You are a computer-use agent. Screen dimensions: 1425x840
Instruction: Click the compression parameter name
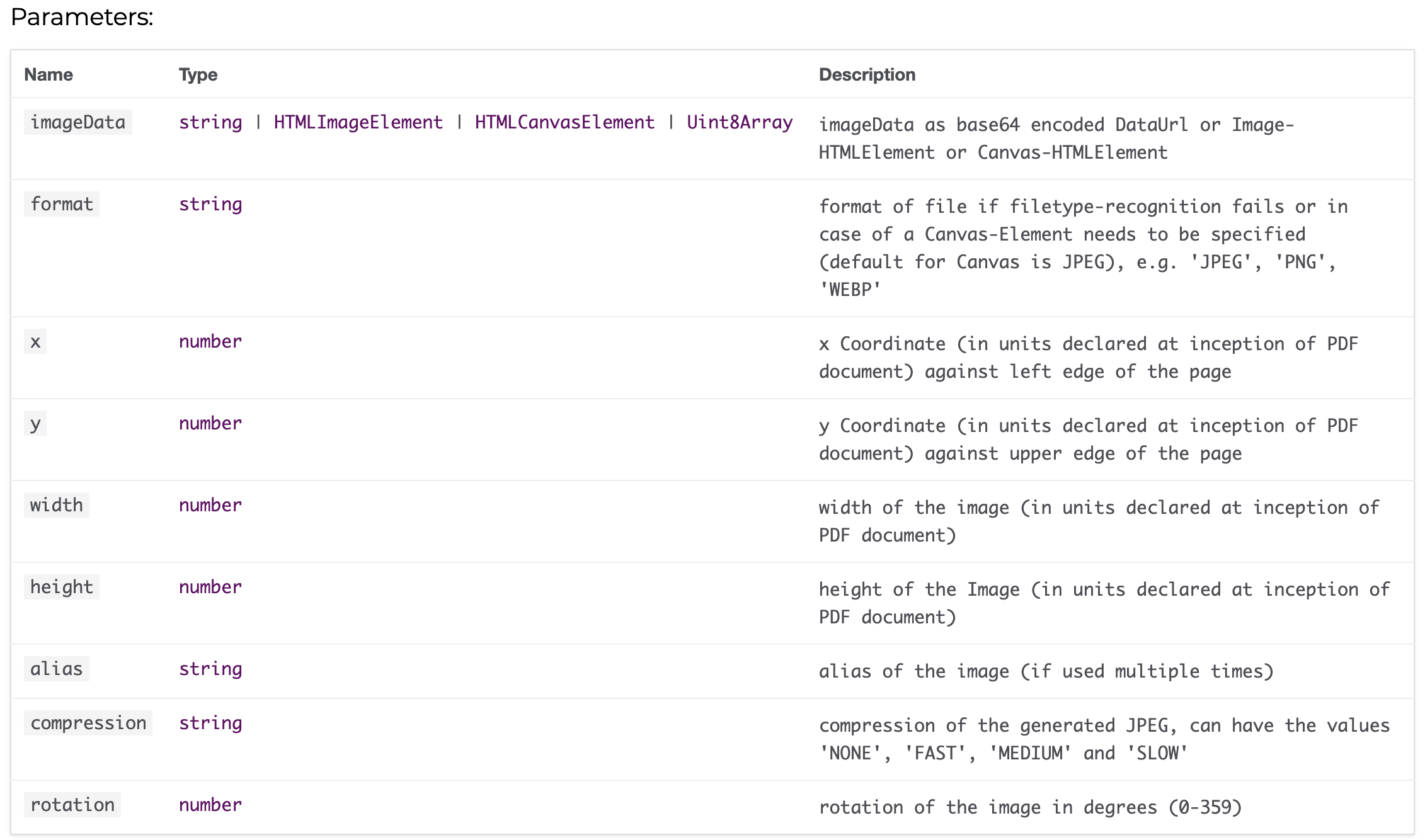coord(88,723)
